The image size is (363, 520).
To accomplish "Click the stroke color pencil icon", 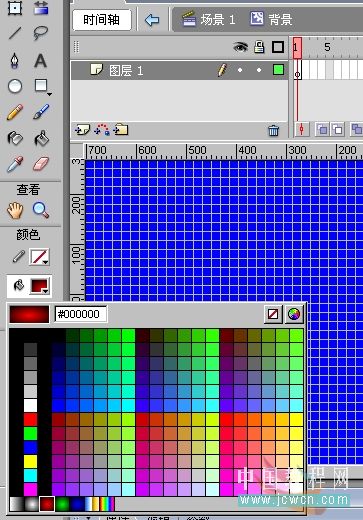I will pyautogui.click(x=18, y=257).
